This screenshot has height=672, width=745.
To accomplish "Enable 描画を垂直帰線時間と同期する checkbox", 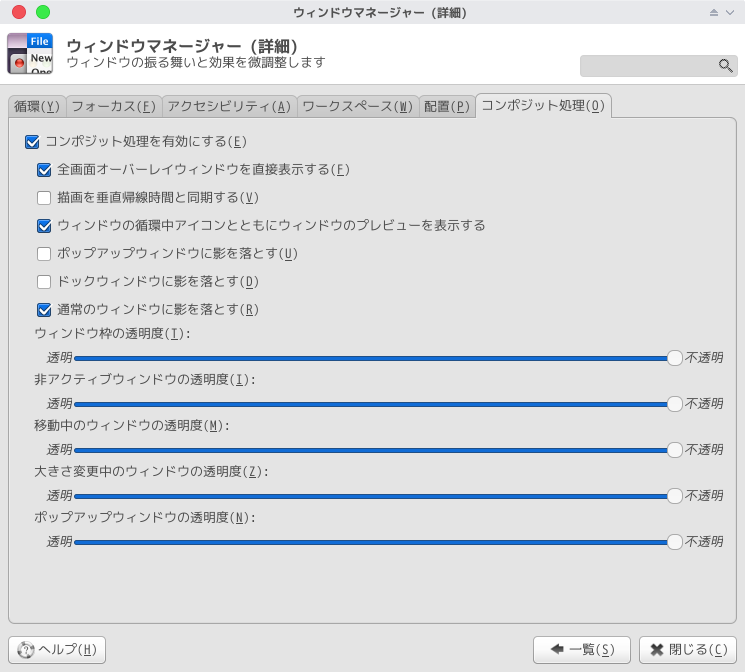I will pos(44,198).
